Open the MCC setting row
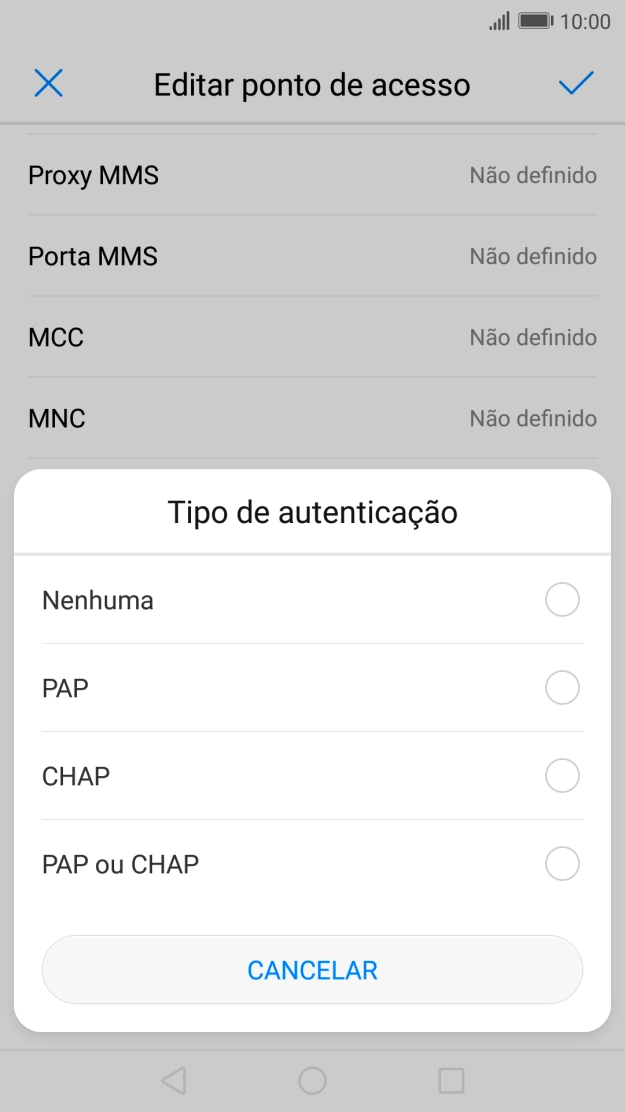The height and width of the screenshot is (1112, 625). [312, 338]
